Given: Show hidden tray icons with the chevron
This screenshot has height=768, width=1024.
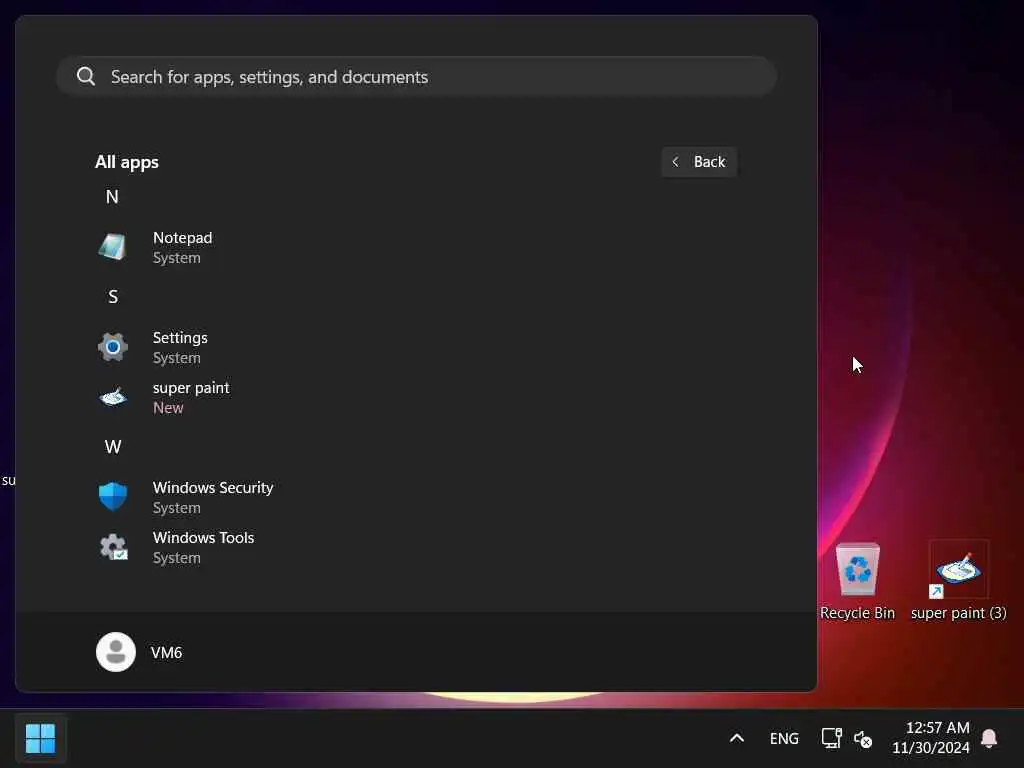Looking at the screenshot, I should [x=737, y=739].
